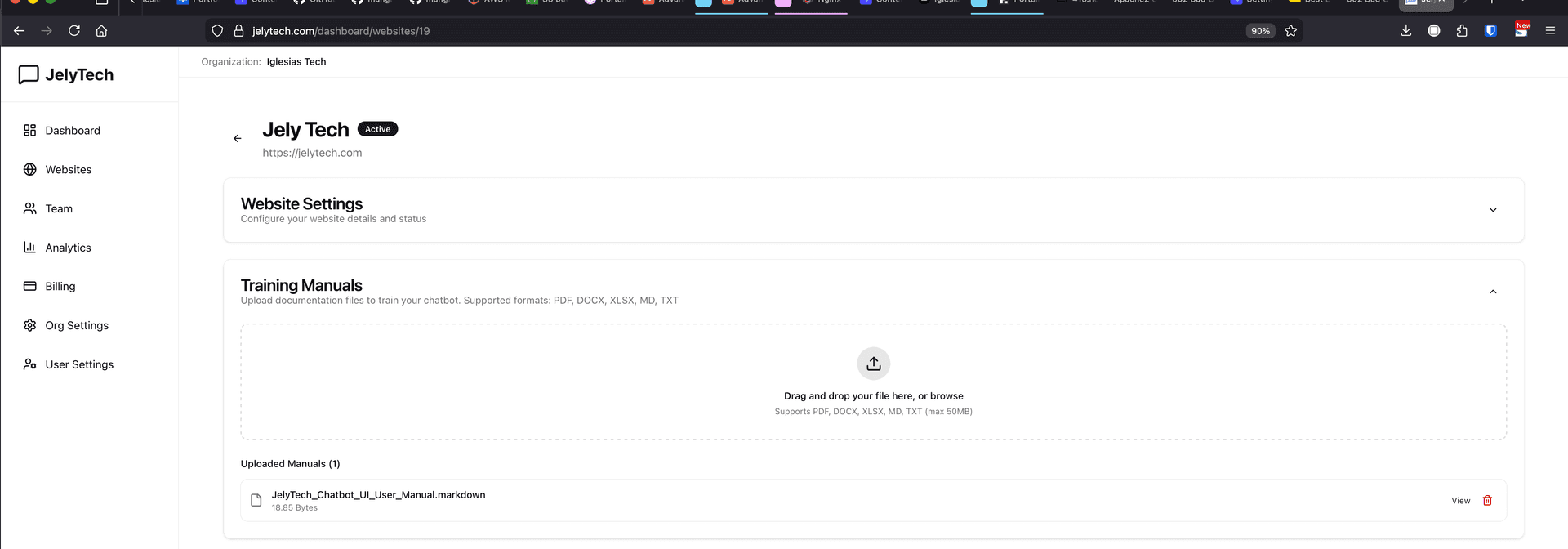Click the Bitwarden shield extension icon
This screenshot has height=549, width=1568.
click(1490, 31)
